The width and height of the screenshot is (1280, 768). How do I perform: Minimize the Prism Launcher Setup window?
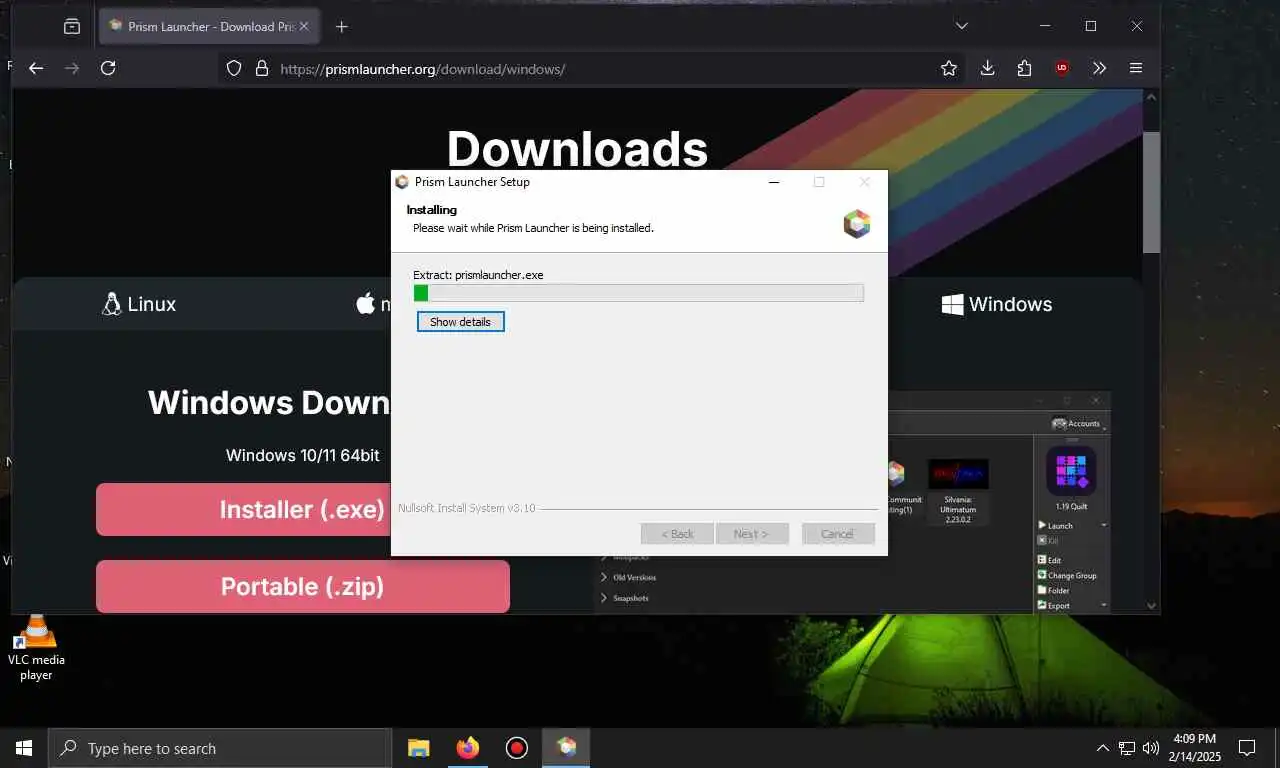[774, 182]
